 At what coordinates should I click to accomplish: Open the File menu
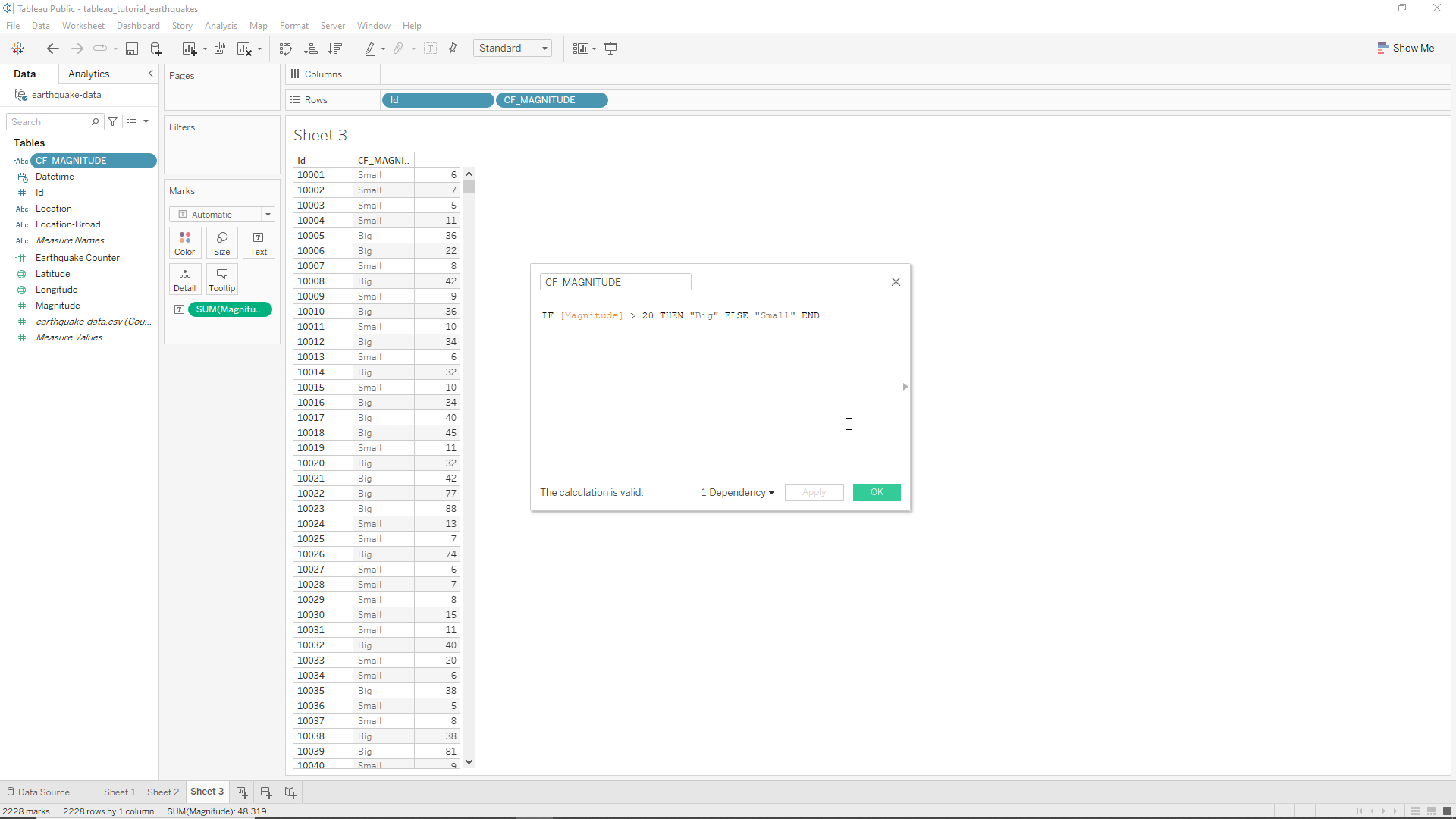(x=13, y=26)
